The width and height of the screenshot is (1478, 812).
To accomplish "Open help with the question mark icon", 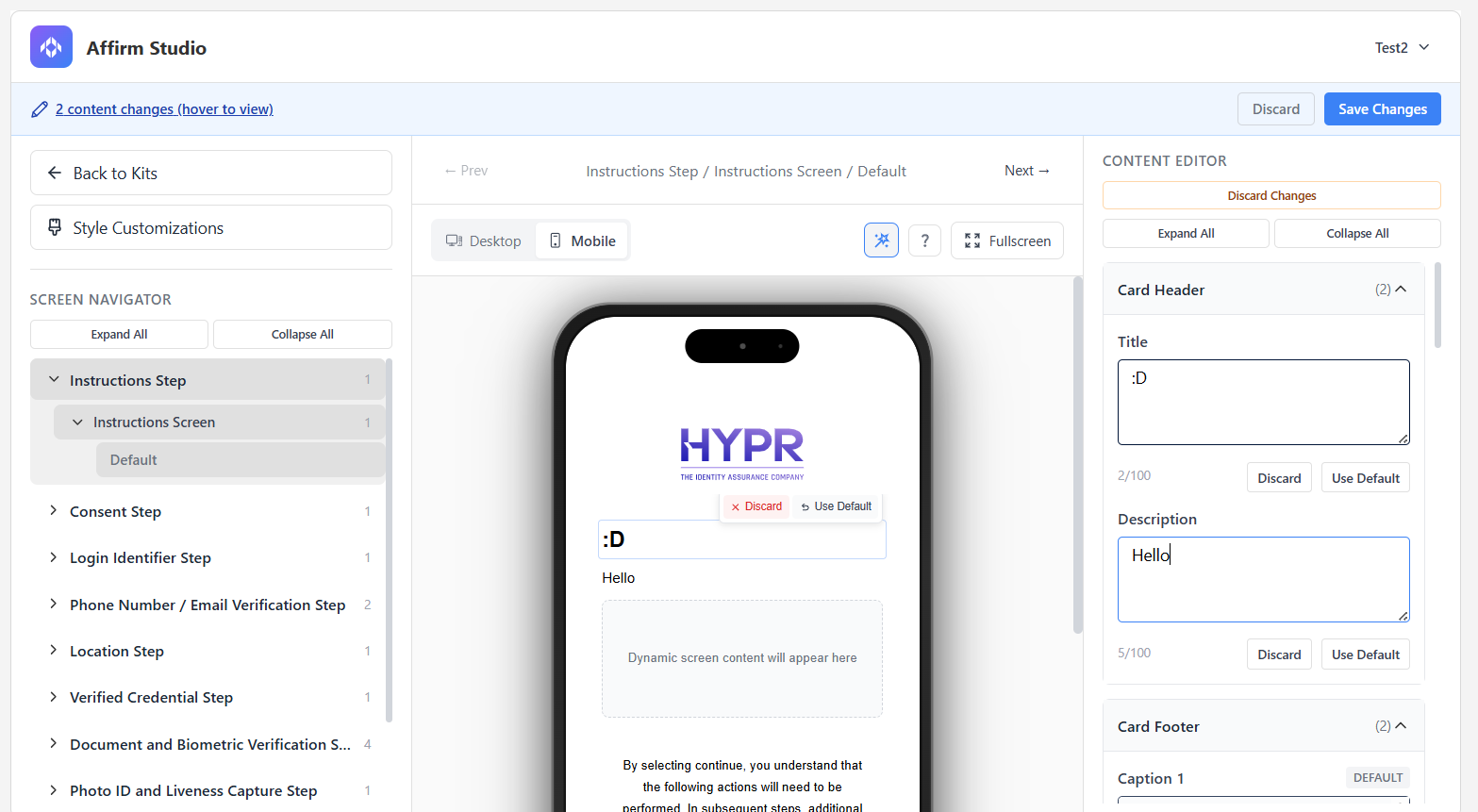I will click(x=924, y=240).
